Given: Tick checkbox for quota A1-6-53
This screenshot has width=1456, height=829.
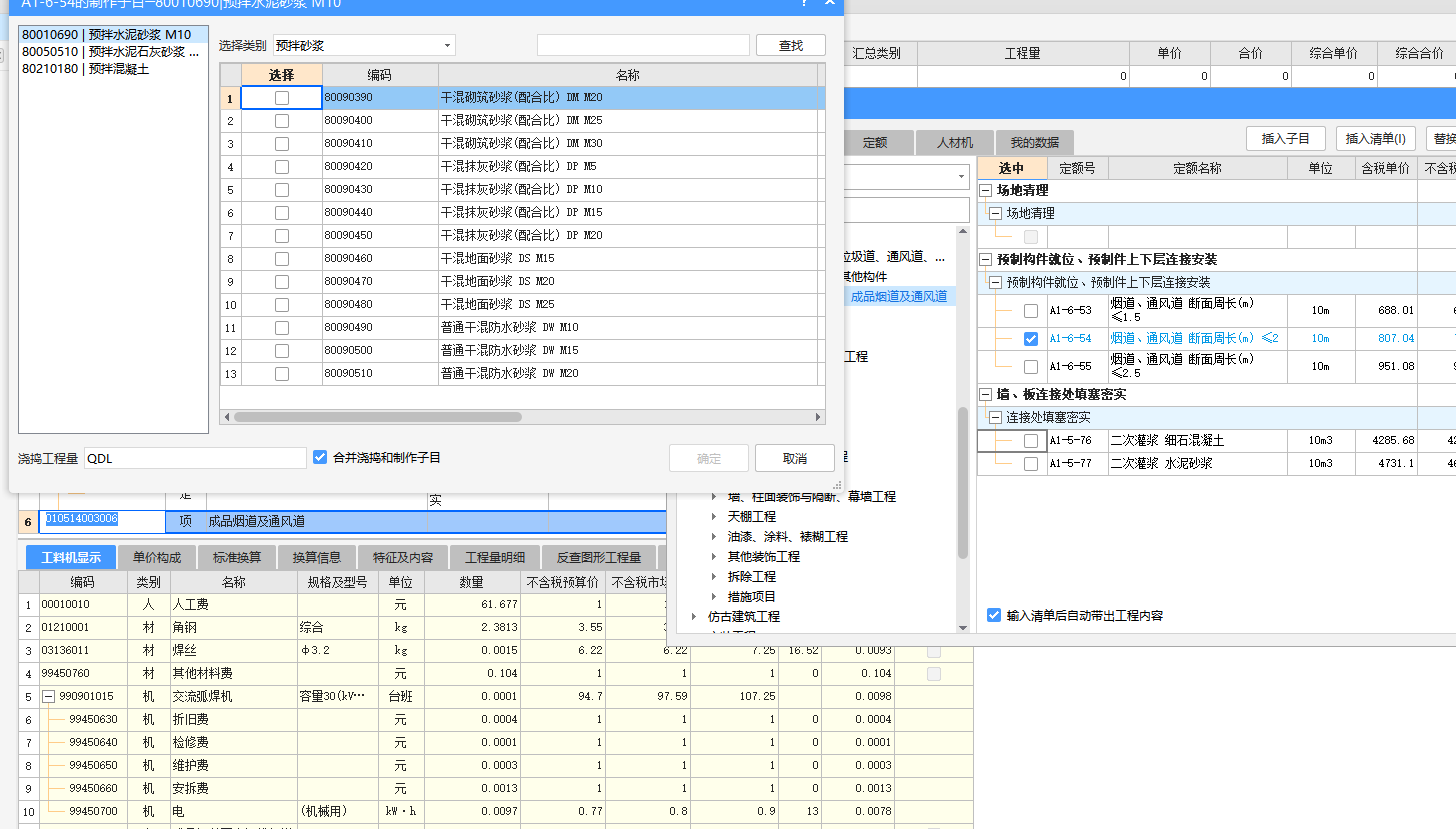Looking at the screenshot, I should point(1031,311).
